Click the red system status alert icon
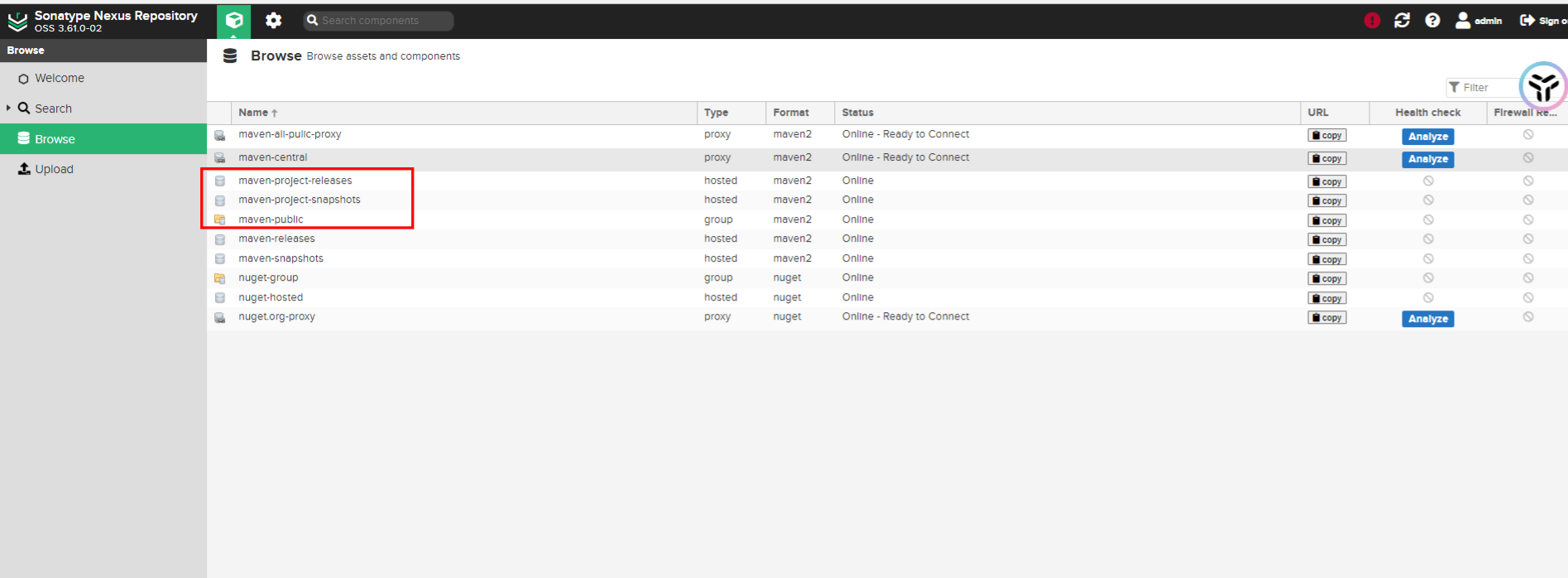 [1372, 21]
